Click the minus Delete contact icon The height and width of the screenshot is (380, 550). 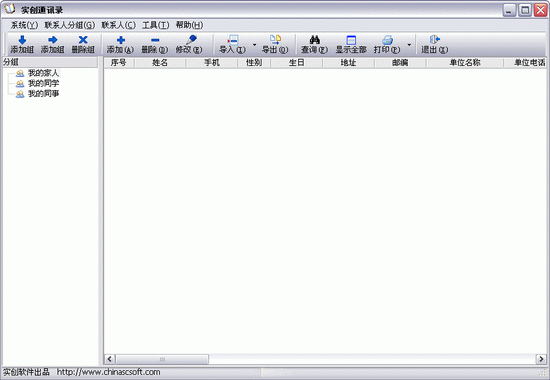tap(155, 40)
